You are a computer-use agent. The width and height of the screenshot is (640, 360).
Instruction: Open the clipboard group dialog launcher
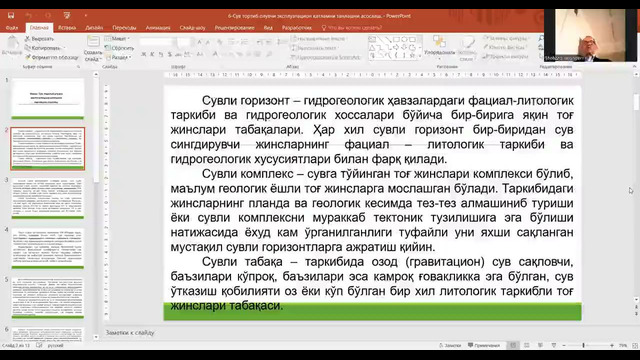(78, 67)
